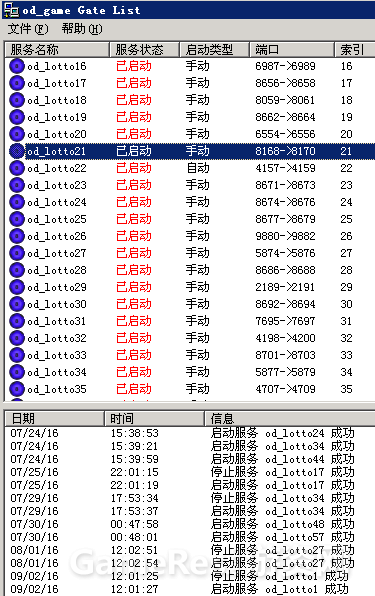Select log time 12:01:27
This screenshot has height=596, width=375.
[x=134, y=589]
